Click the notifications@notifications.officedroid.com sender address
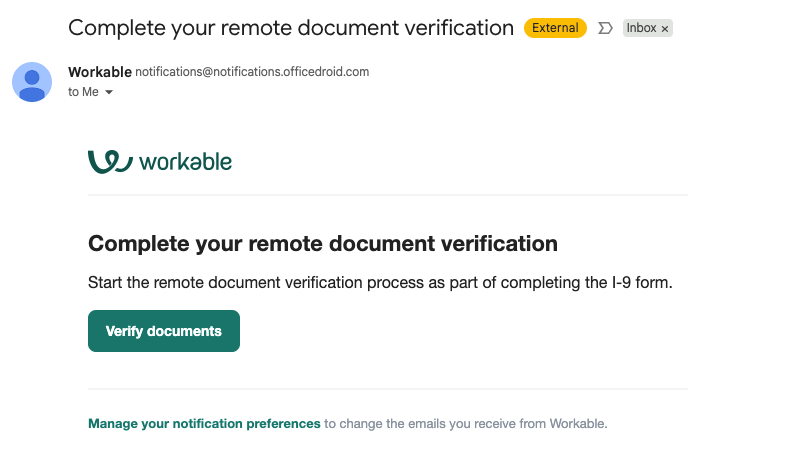Viewport: 796px width, 476px height. click(x=252, y=72)
